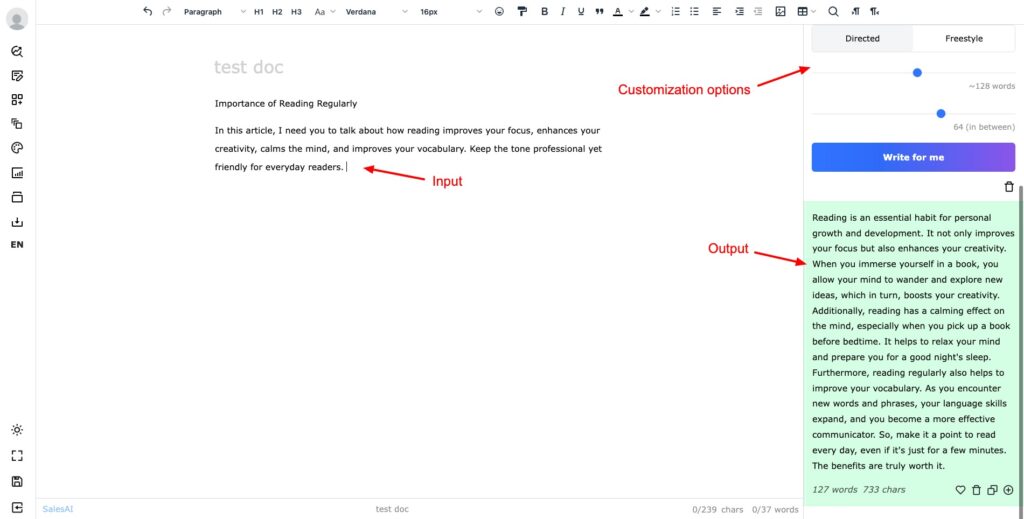The width and height of the screenshot is (1024, 519).
Task: Click the SalesAI link in footer
Action: click(58, 509)
